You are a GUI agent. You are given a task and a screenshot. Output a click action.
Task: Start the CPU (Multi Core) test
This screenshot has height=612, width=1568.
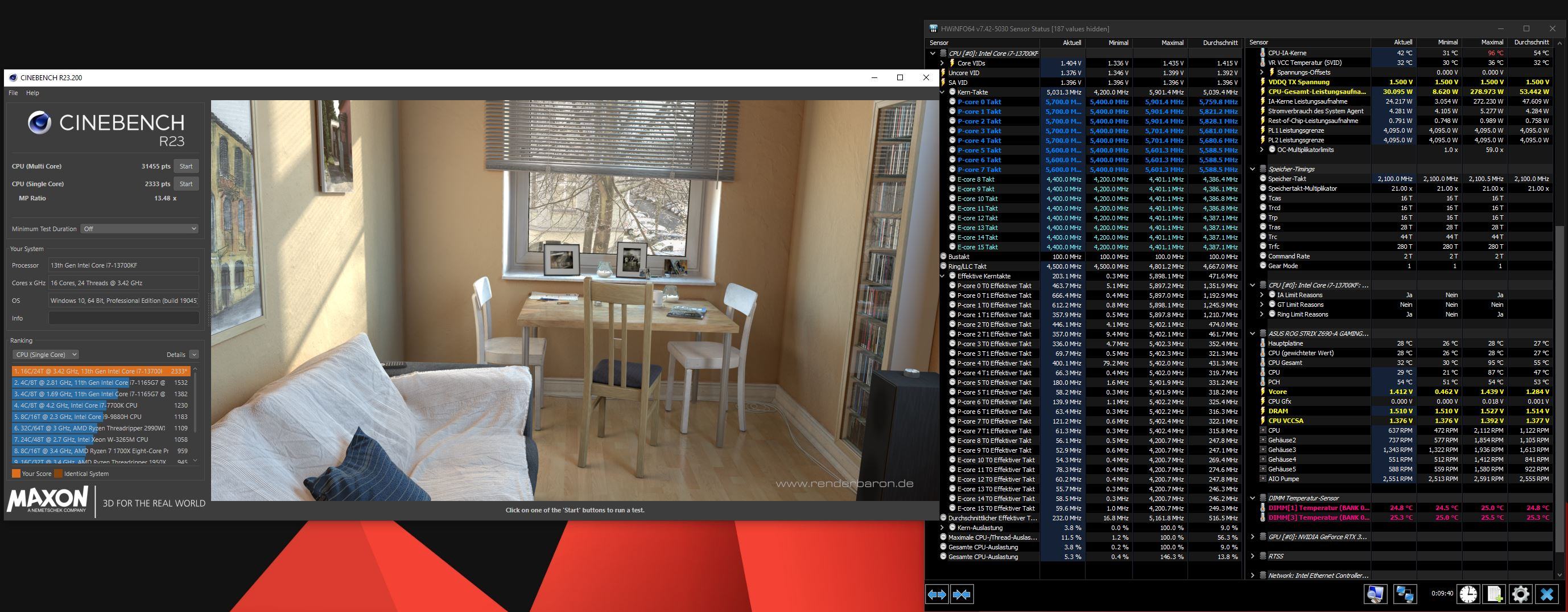[186, 166]
